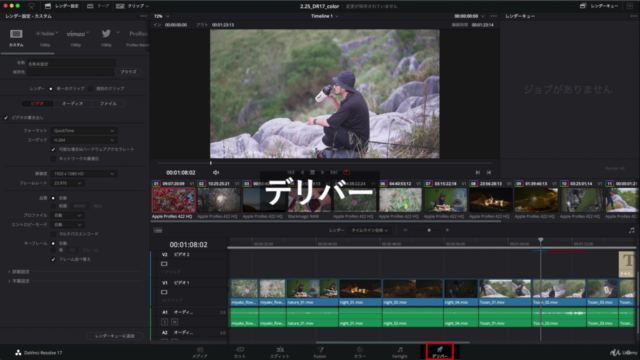
Task: Jump to first frame button
Action: click(x=291, y=172)
